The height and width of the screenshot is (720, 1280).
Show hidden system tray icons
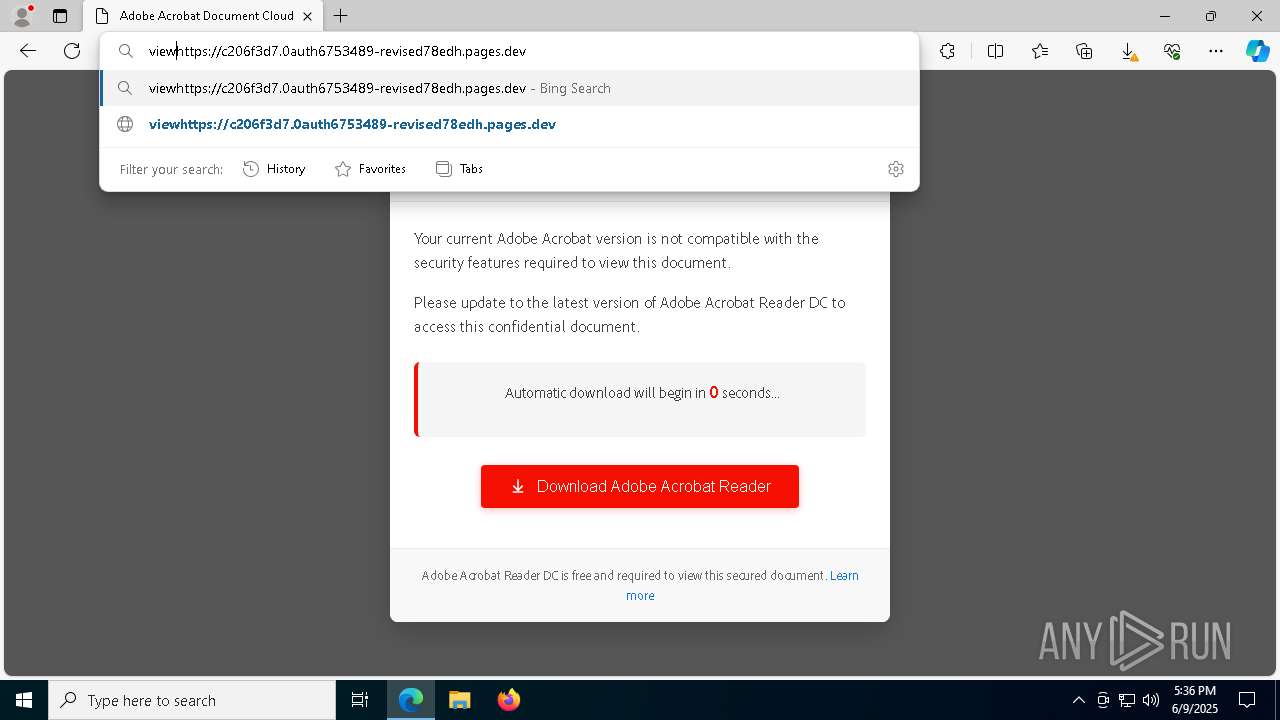coord(1078,700)
